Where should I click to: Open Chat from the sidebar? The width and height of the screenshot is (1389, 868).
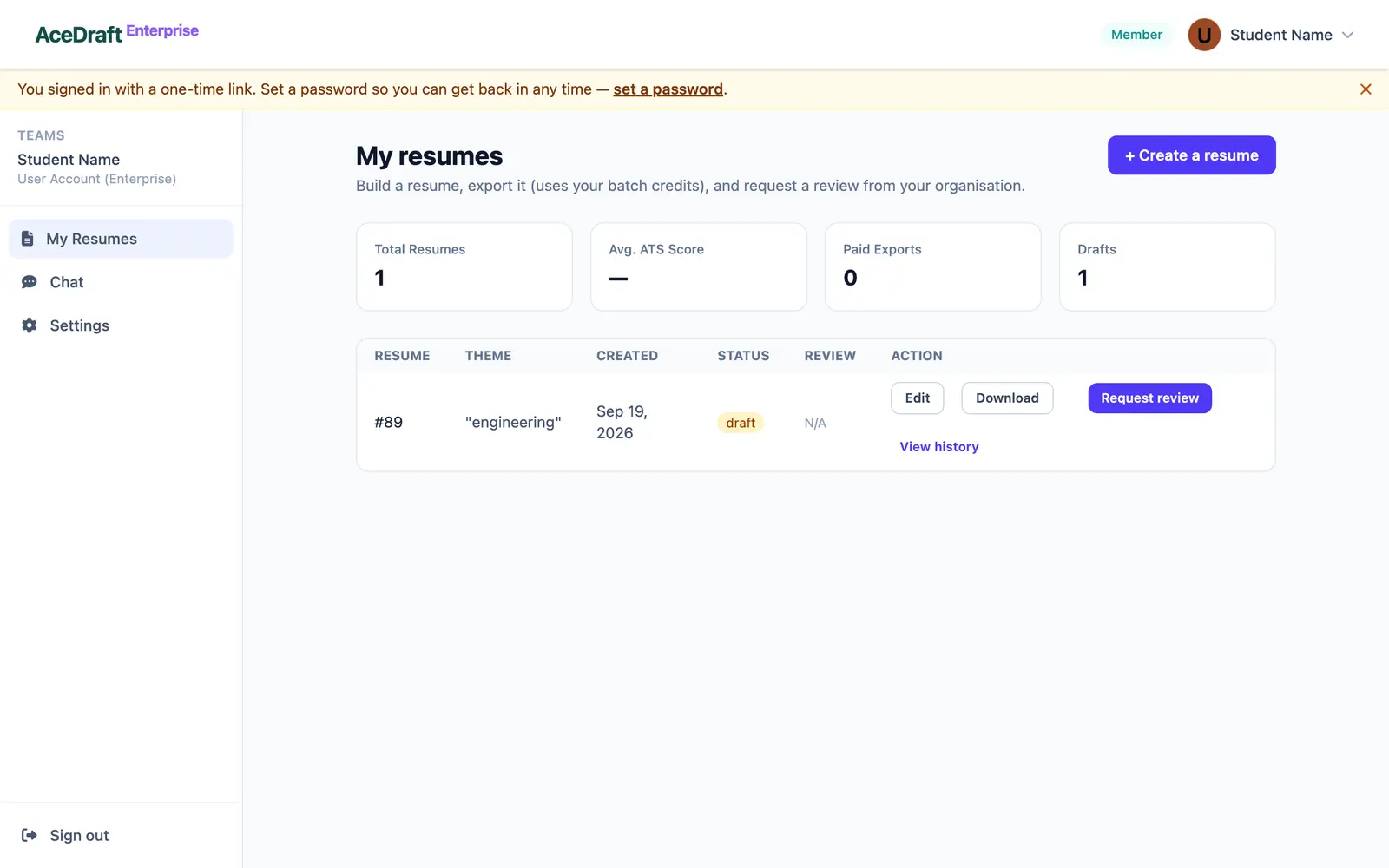click(121, 282)
